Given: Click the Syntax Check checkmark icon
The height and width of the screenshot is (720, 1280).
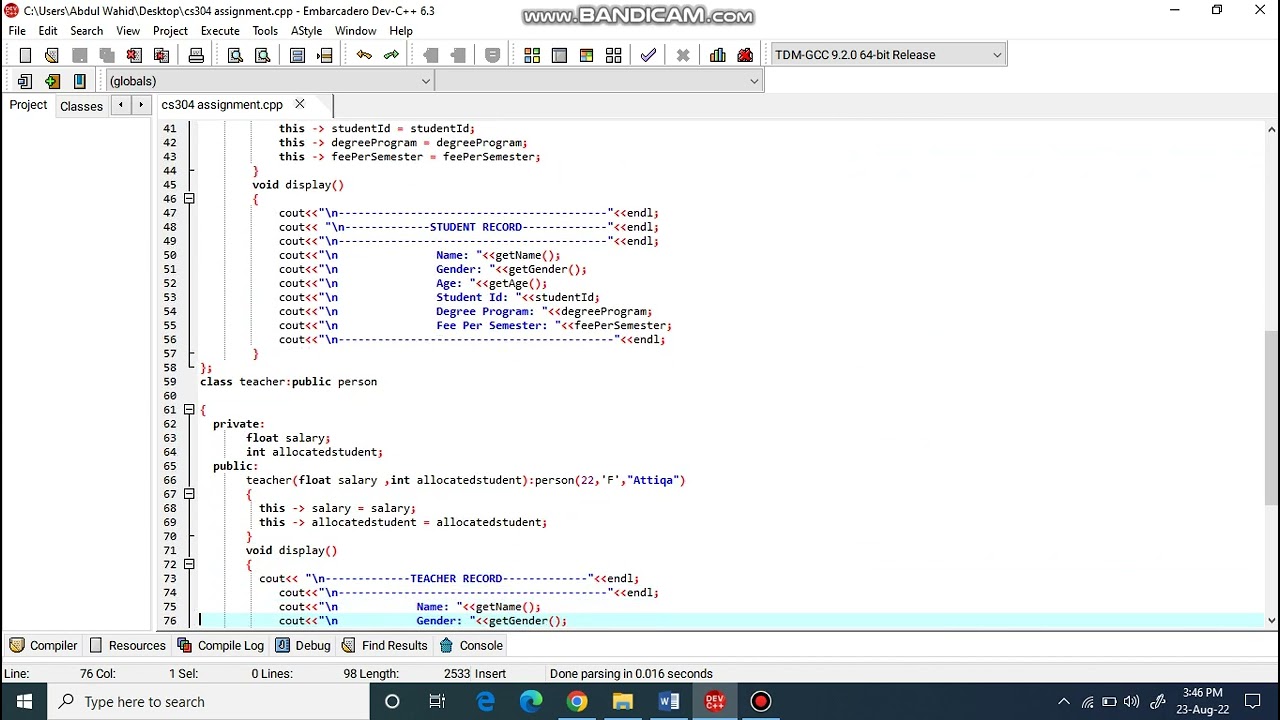Looking at the screenshot, I should [x=648, y=55].
